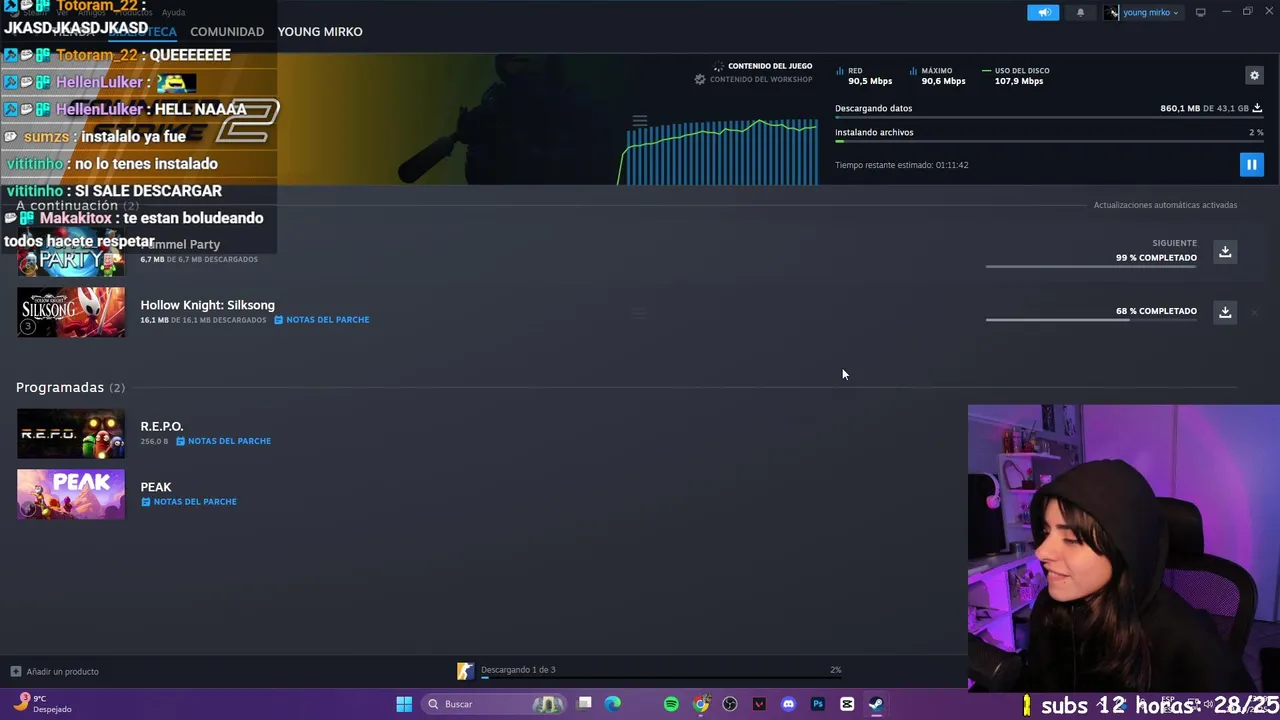Toggle Contenido del Workshop filter
The image size is (1280, 720).
753,79
